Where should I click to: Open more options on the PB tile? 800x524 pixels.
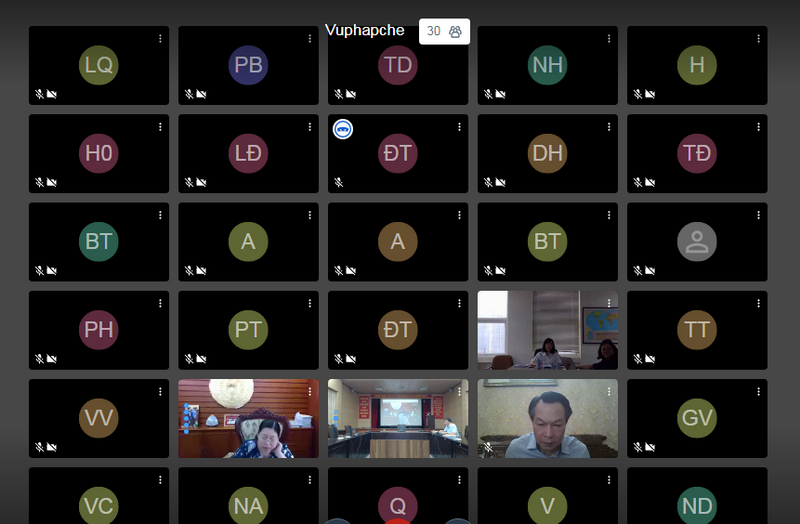tap(310, 39)
